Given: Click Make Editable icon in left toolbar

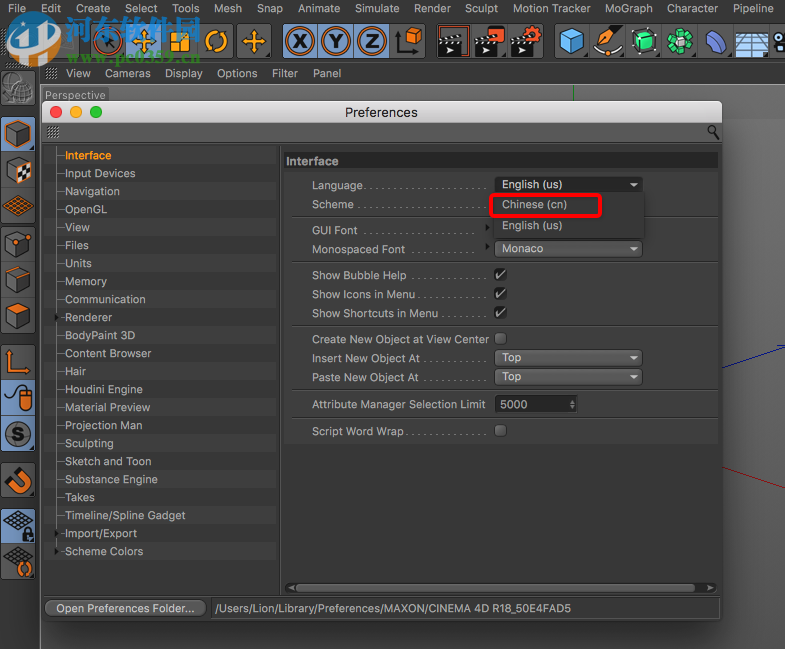Looking at the screenshot, I should (18, 88).
